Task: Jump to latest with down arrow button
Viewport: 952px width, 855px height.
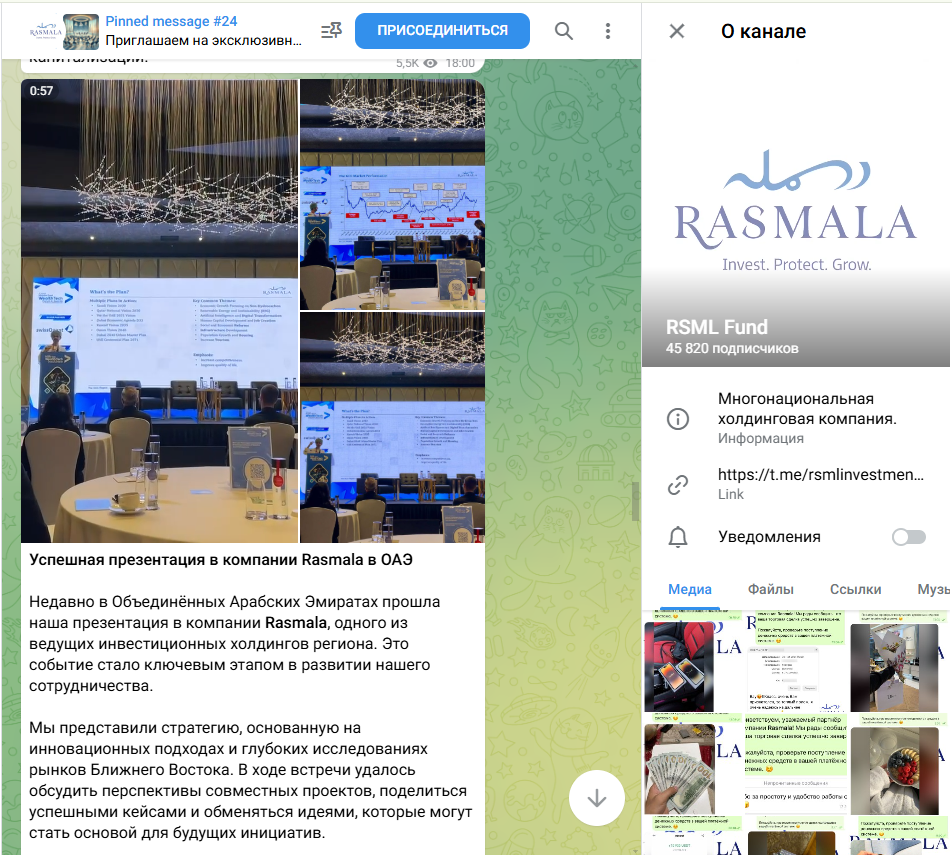Action: click(596, 798)
